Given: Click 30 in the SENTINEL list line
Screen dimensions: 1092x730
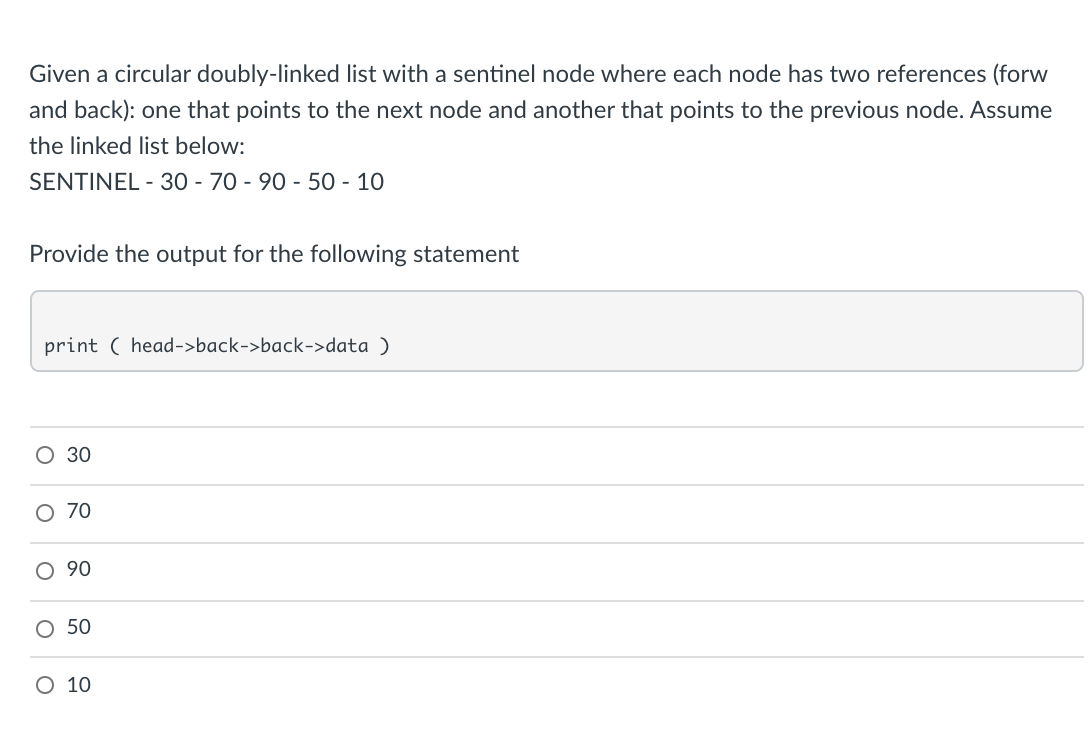Looking at the screenshot, I should [174, 182].
